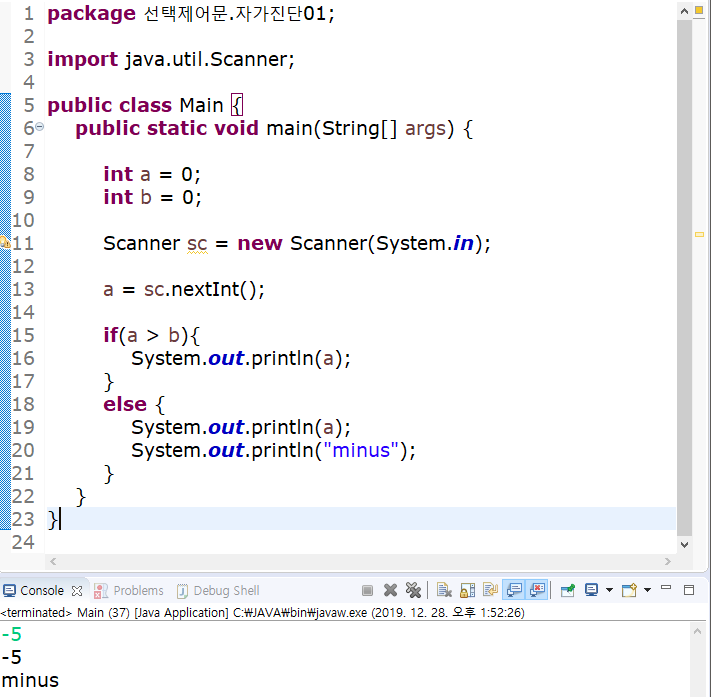This screenshot has height=697, width=711.
Task: Click the editor vertical scrollbar down arrow
Action: pos(684,545)
